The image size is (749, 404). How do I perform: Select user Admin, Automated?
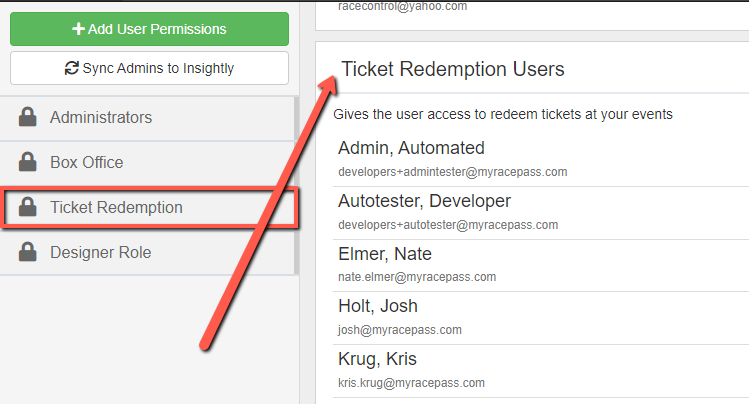click(541, 160)
